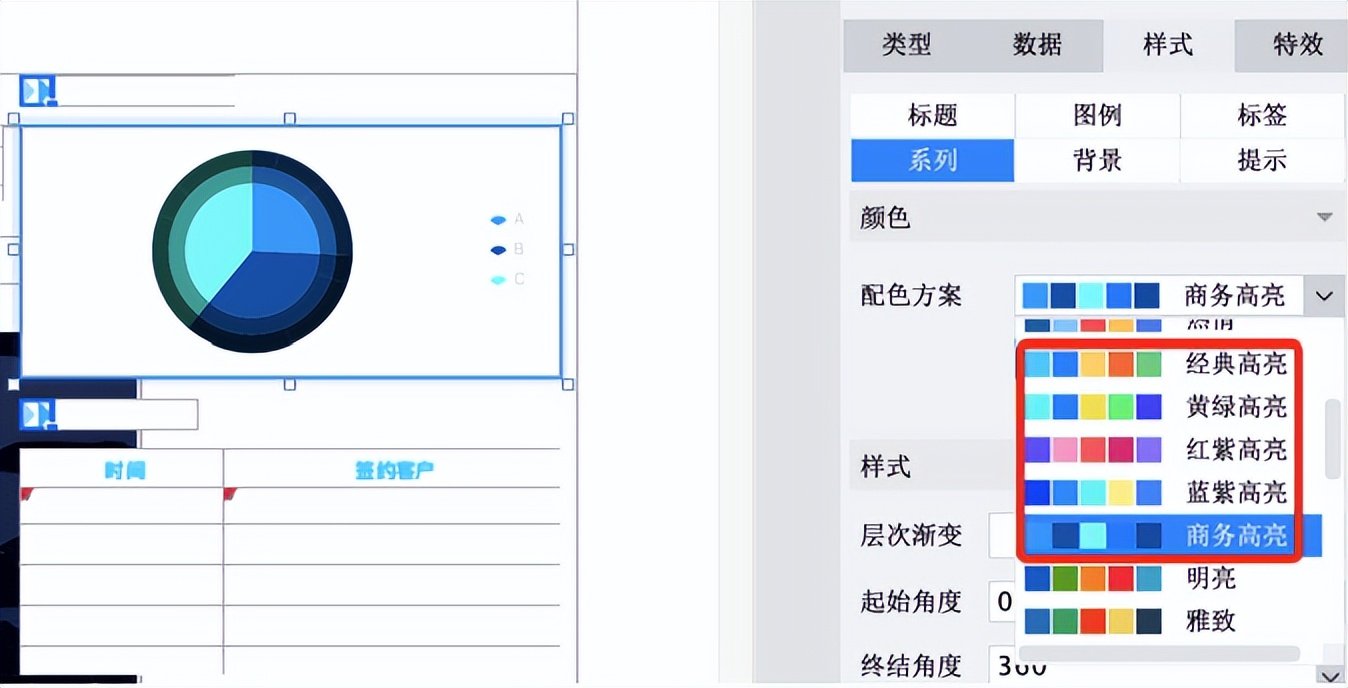The image size is (1348, 688).
Task: Click the 起始角度 value field
Action: (x=1003, y=601)
